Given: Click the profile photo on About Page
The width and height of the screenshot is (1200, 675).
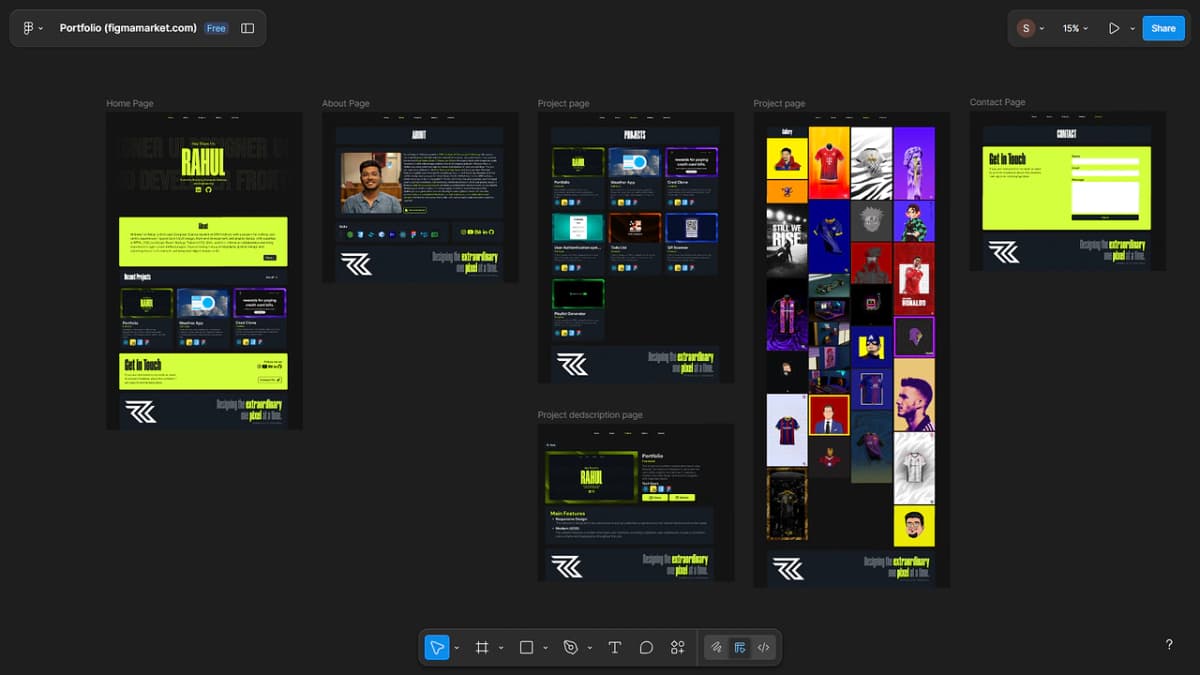Looking at the screenshot, I should click(x=371, y=183).
